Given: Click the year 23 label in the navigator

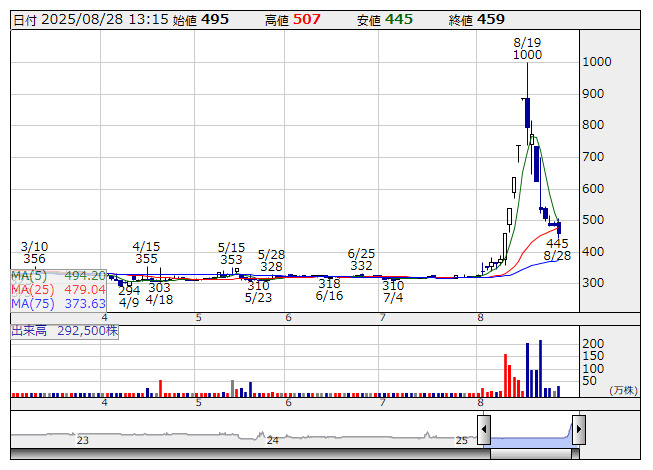Looking at the screenshot, I should (x=83, y=439).
